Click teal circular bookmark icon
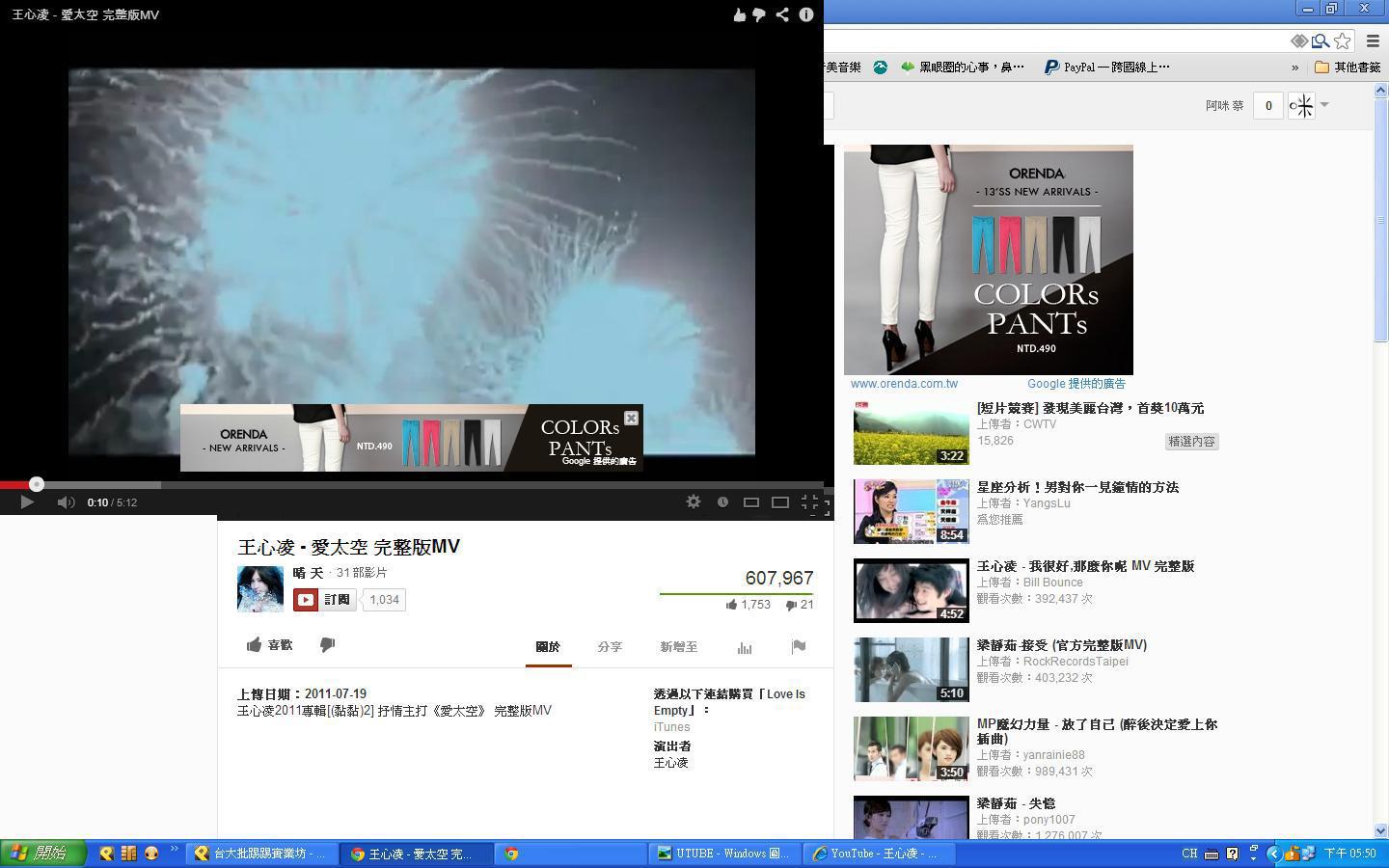 (880, 68)
